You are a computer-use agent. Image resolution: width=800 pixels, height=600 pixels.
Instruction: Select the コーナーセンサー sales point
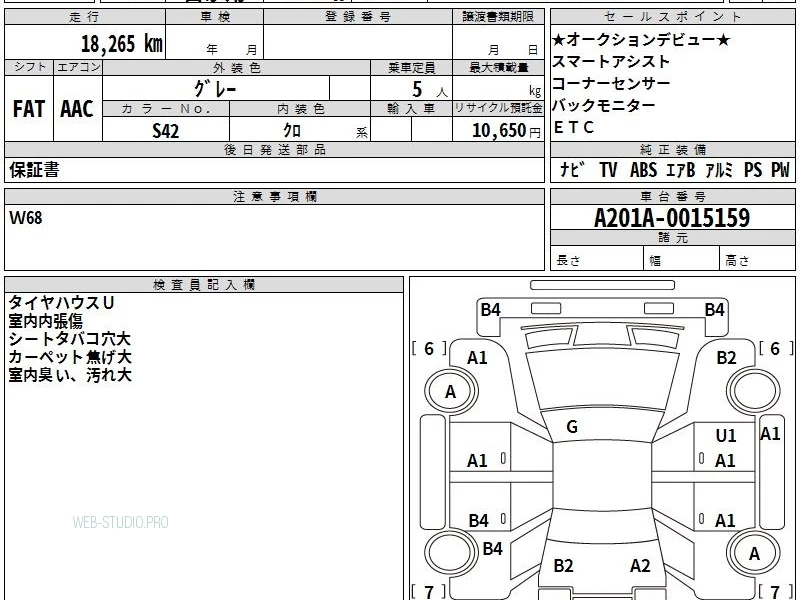611,83
